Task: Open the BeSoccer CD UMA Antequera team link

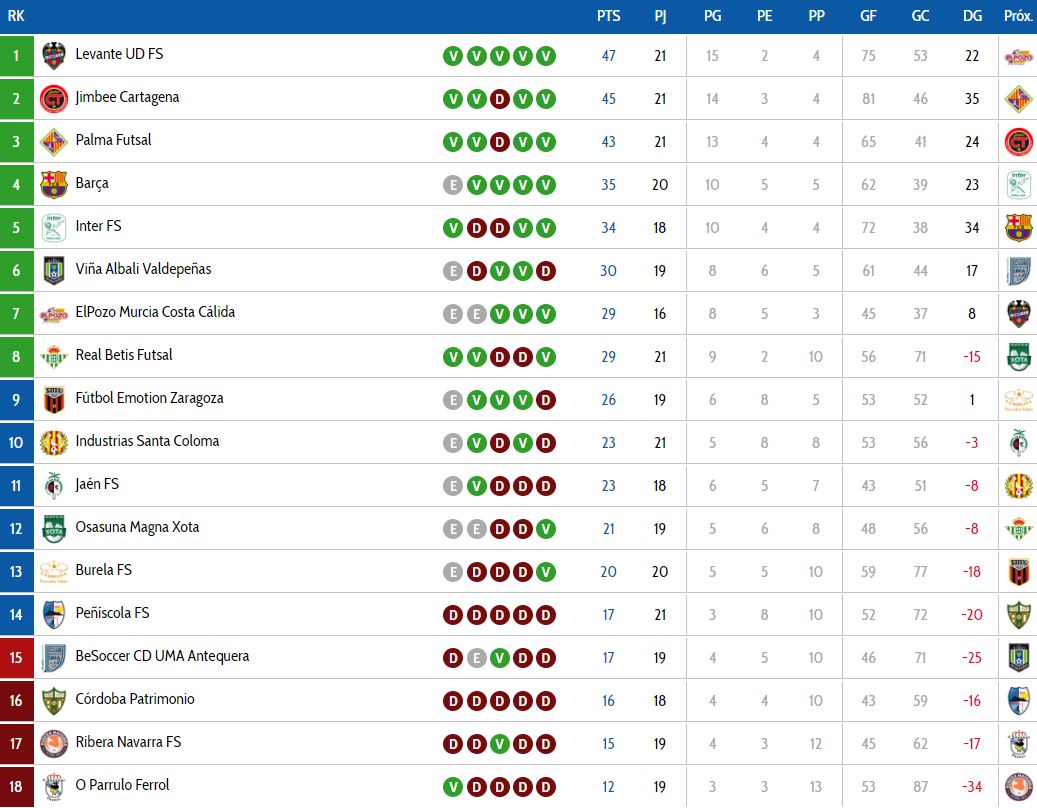Action: click(162, 656)
